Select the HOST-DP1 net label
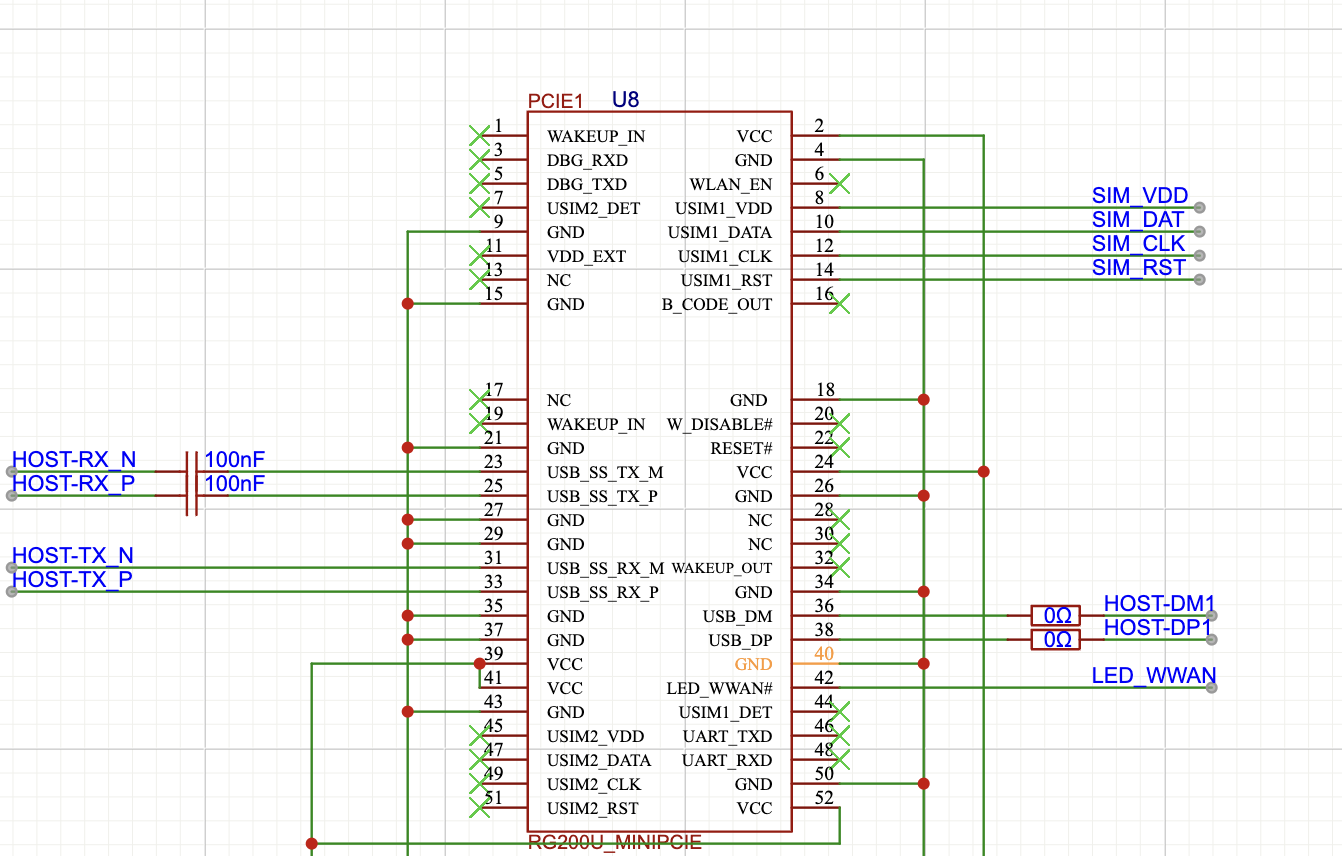This screenshot has width=1342, height=856. point(1158,628)
